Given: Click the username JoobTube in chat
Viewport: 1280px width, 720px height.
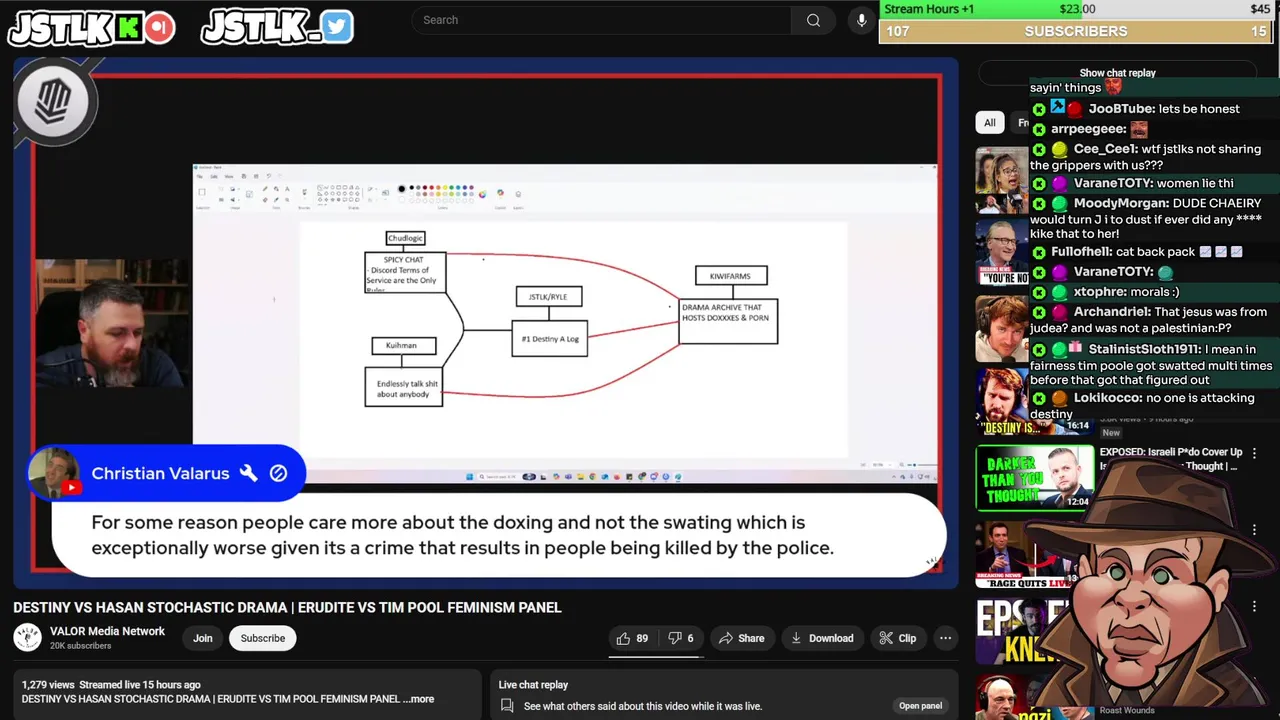Looking at the screenshot, I should coord(1121,109).
